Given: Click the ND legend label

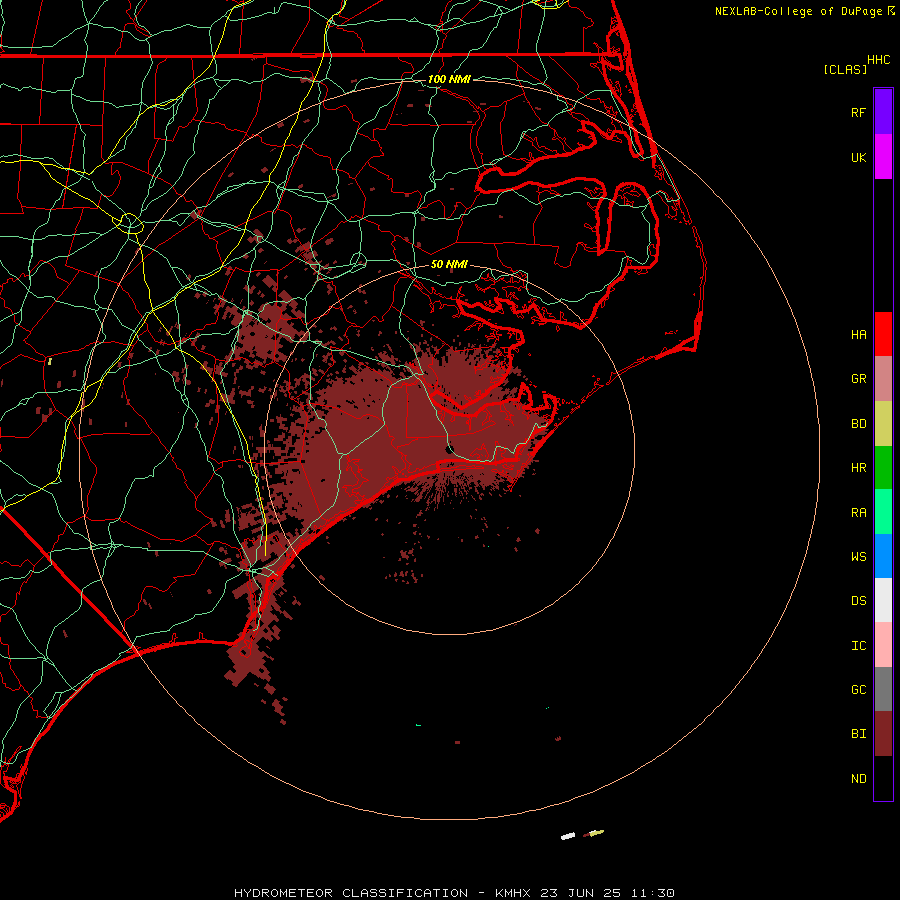Looking at the screenshot, I should tap(858, 778).
